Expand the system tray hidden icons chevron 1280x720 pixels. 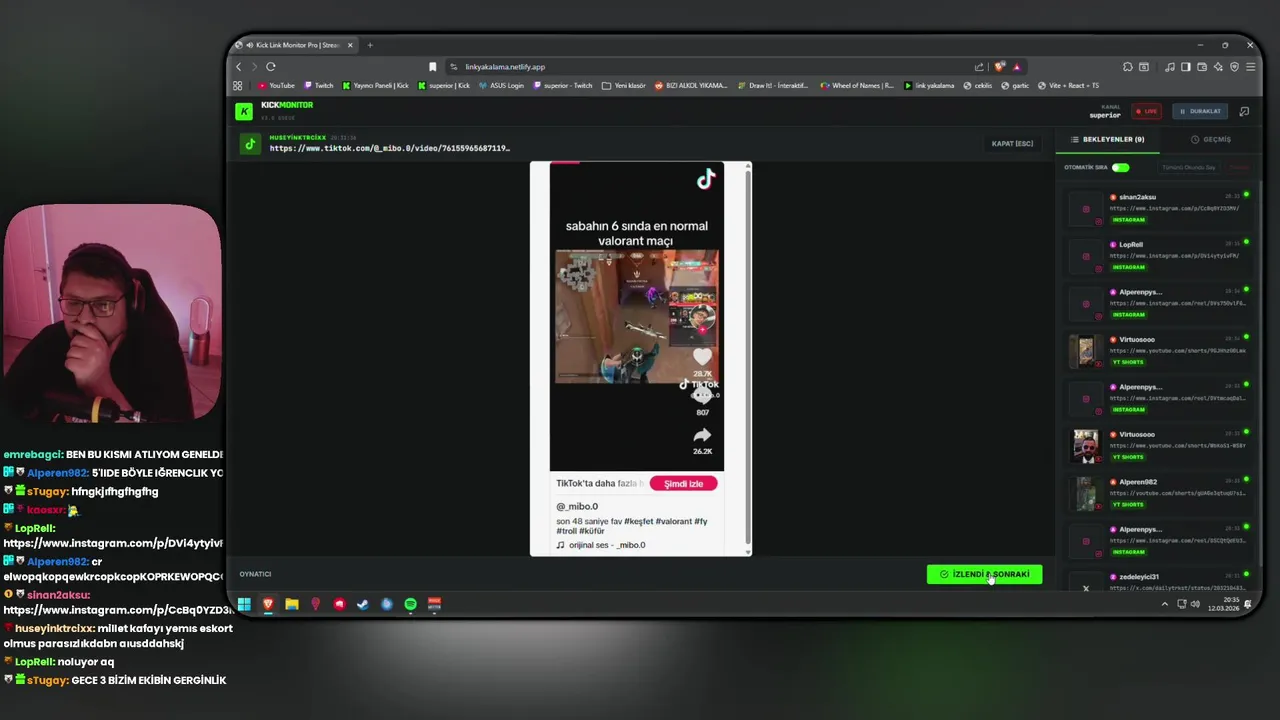1164,604
